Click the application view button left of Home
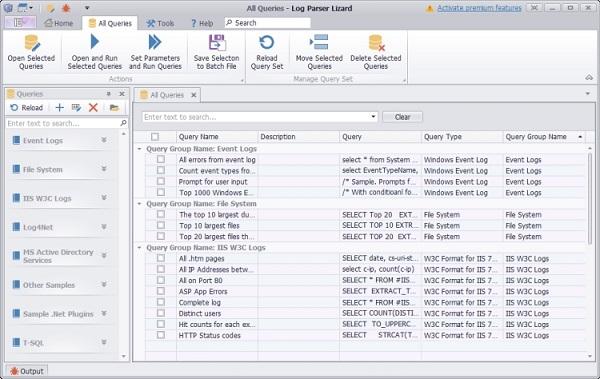 tap(21, 23)
